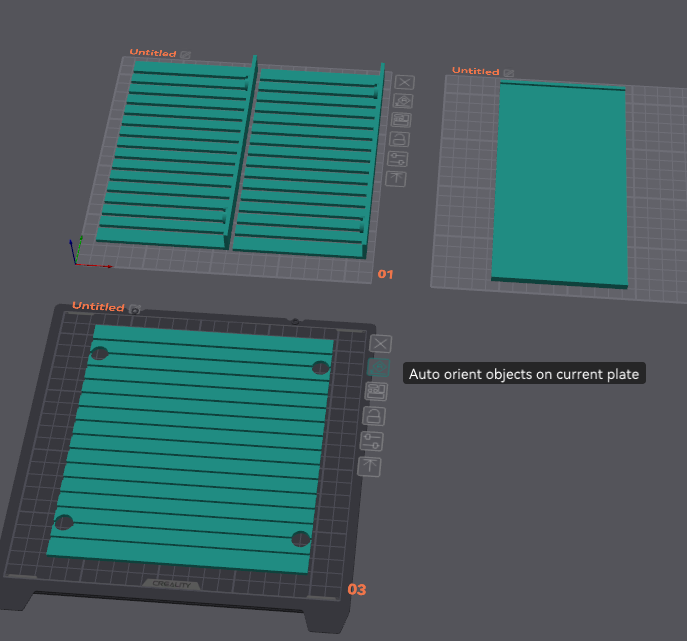Image resolution: width=687 pixels, height=641 pixels.
Task: Click the Untitled label of right-hand plate
Action: (475, 71)
